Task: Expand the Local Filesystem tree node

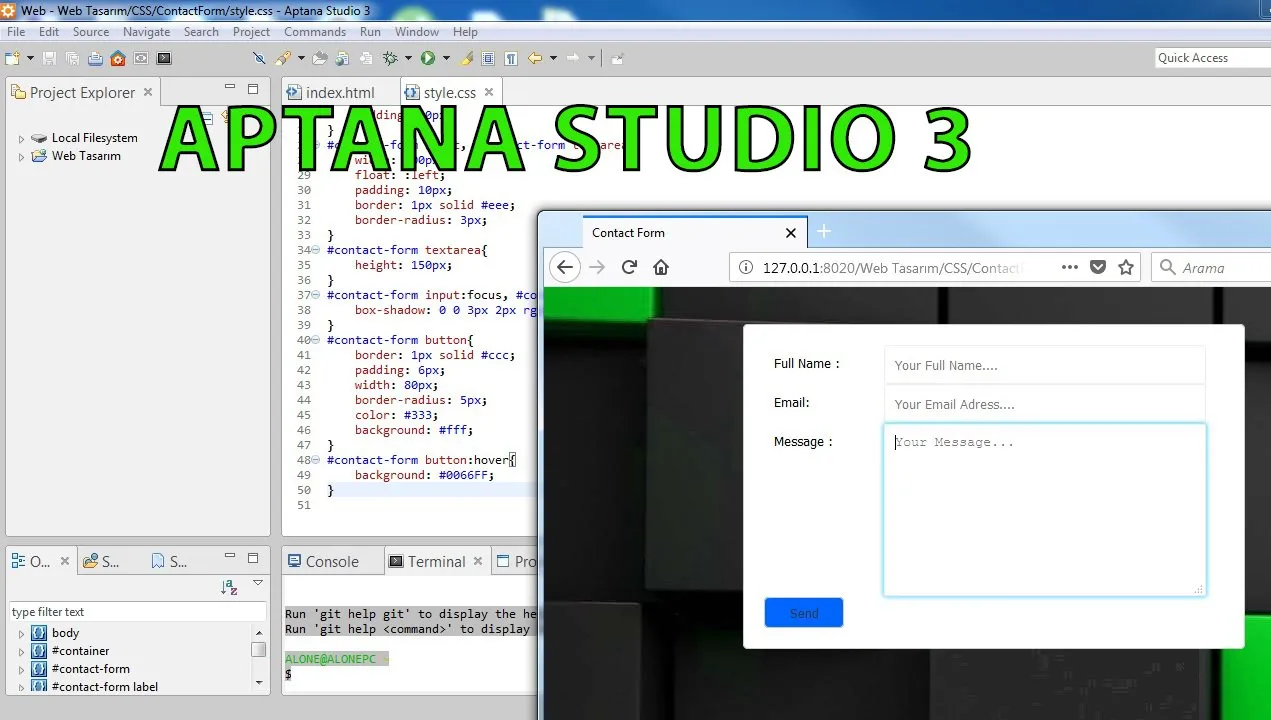Action: (21, 139)
